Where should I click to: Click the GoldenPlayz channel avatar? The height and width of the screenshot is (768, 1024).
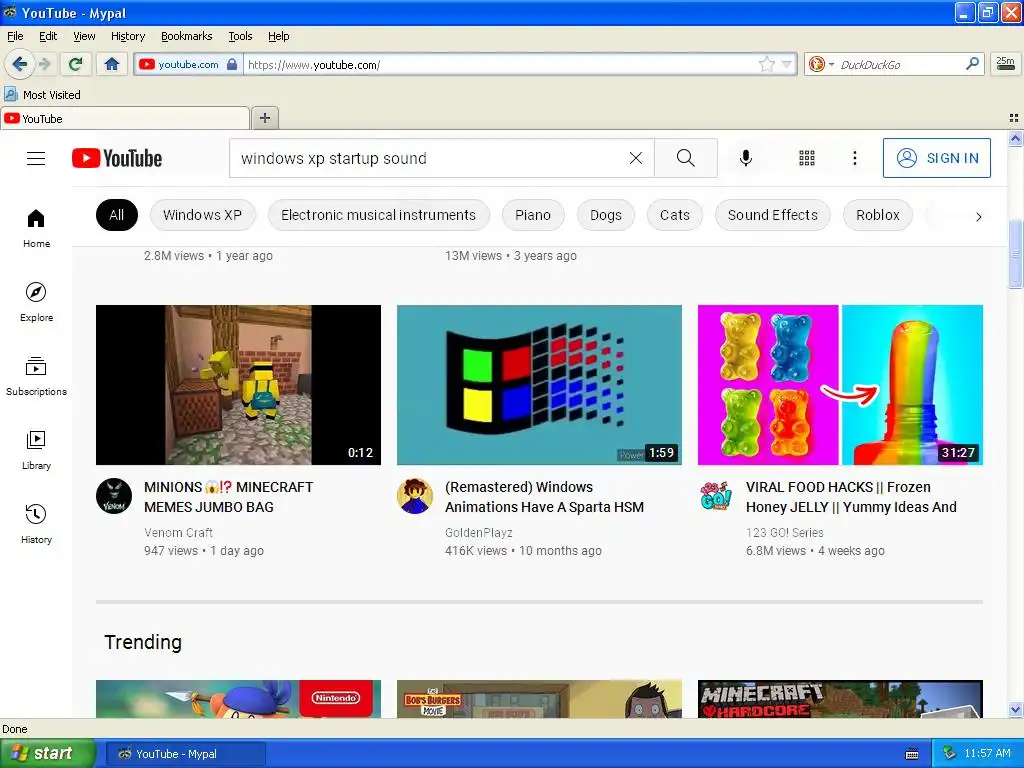point(415,496)
